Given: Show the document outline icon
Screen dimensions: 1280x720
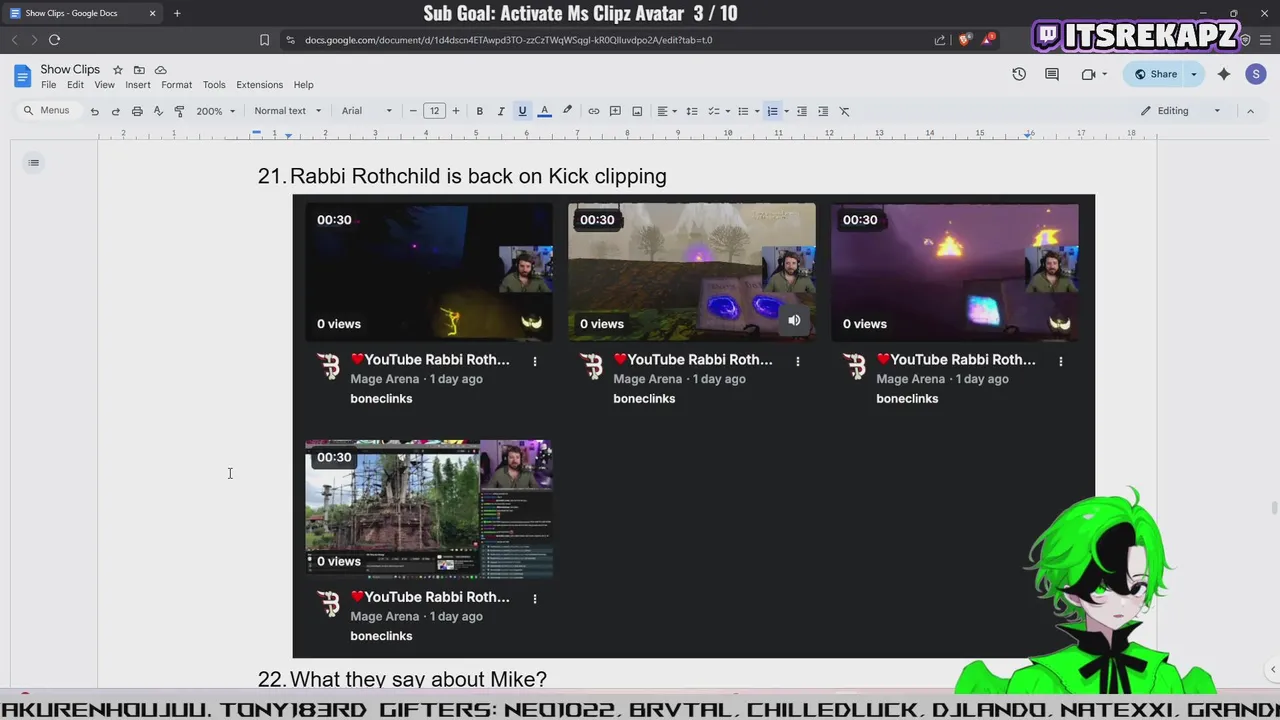Looking at the screenshot, I should point(33,162).
